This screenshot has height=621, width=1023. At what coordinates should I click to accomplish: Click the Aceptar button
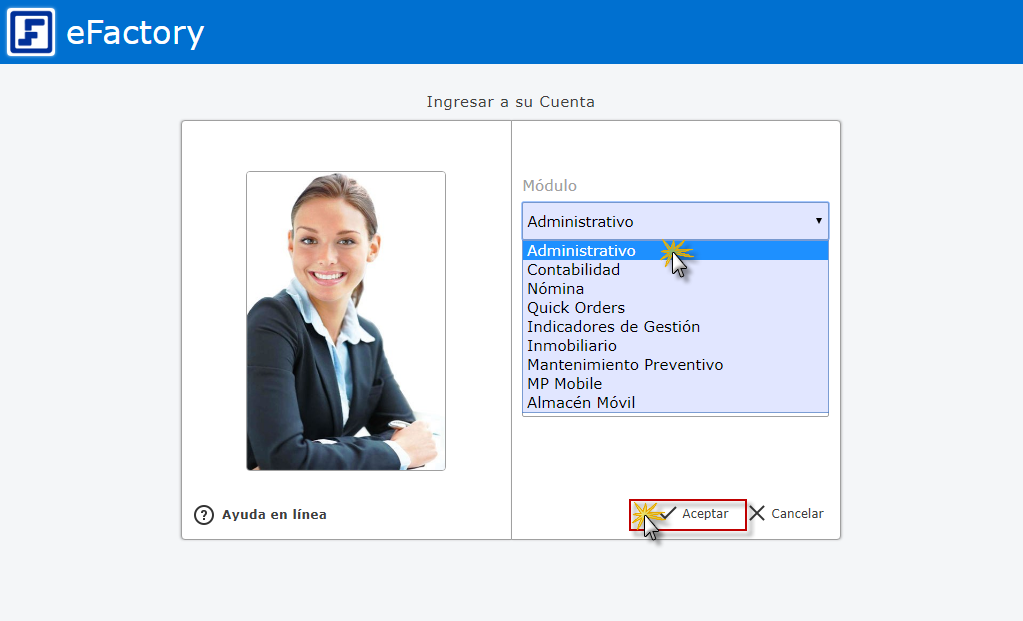(688, 515)
